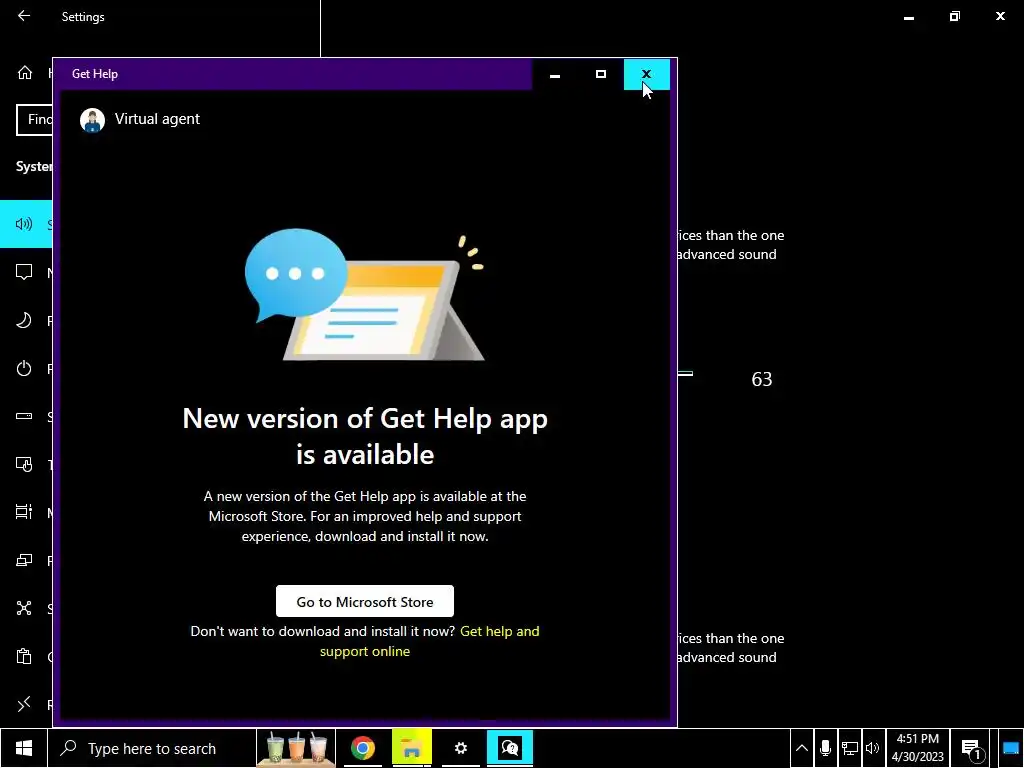Open the Notifications icon in Settings sidebar
The width and height of the screenshot is (1024, 768).
click(x=24, y=272)
